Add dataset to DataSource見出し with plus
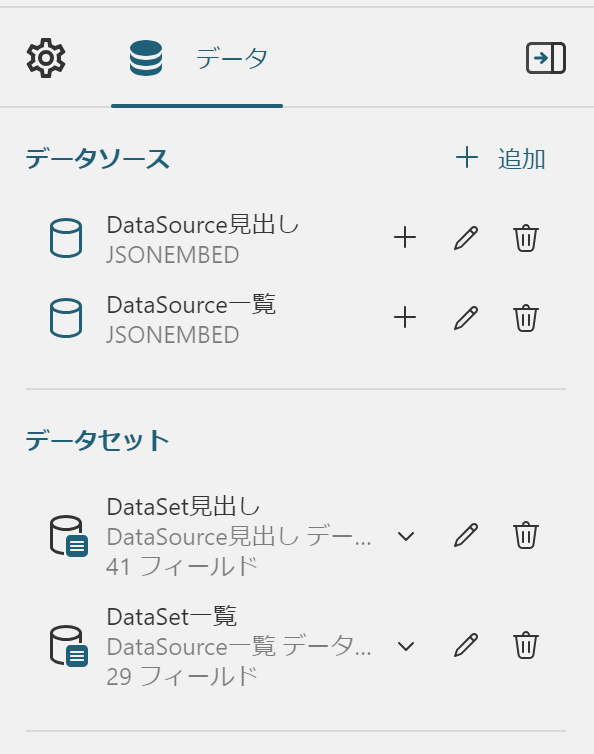594x754 pixels. click(405, 238)
